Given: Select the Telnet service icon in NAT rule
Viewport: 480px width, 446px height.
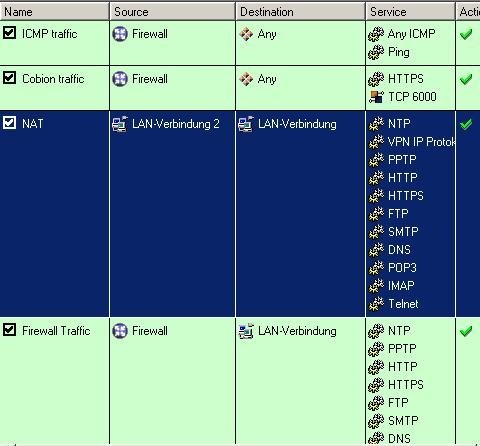Looking at the screenshot, I should (x=376, y=304).
